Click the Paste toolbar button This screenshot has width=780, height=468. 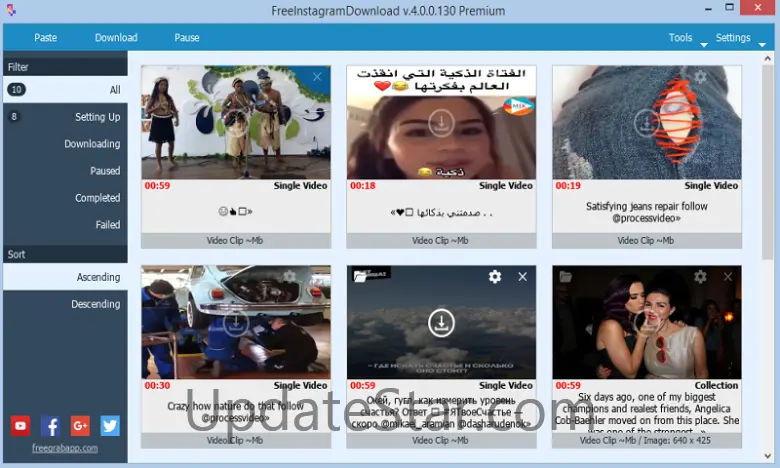pos(45,38)
